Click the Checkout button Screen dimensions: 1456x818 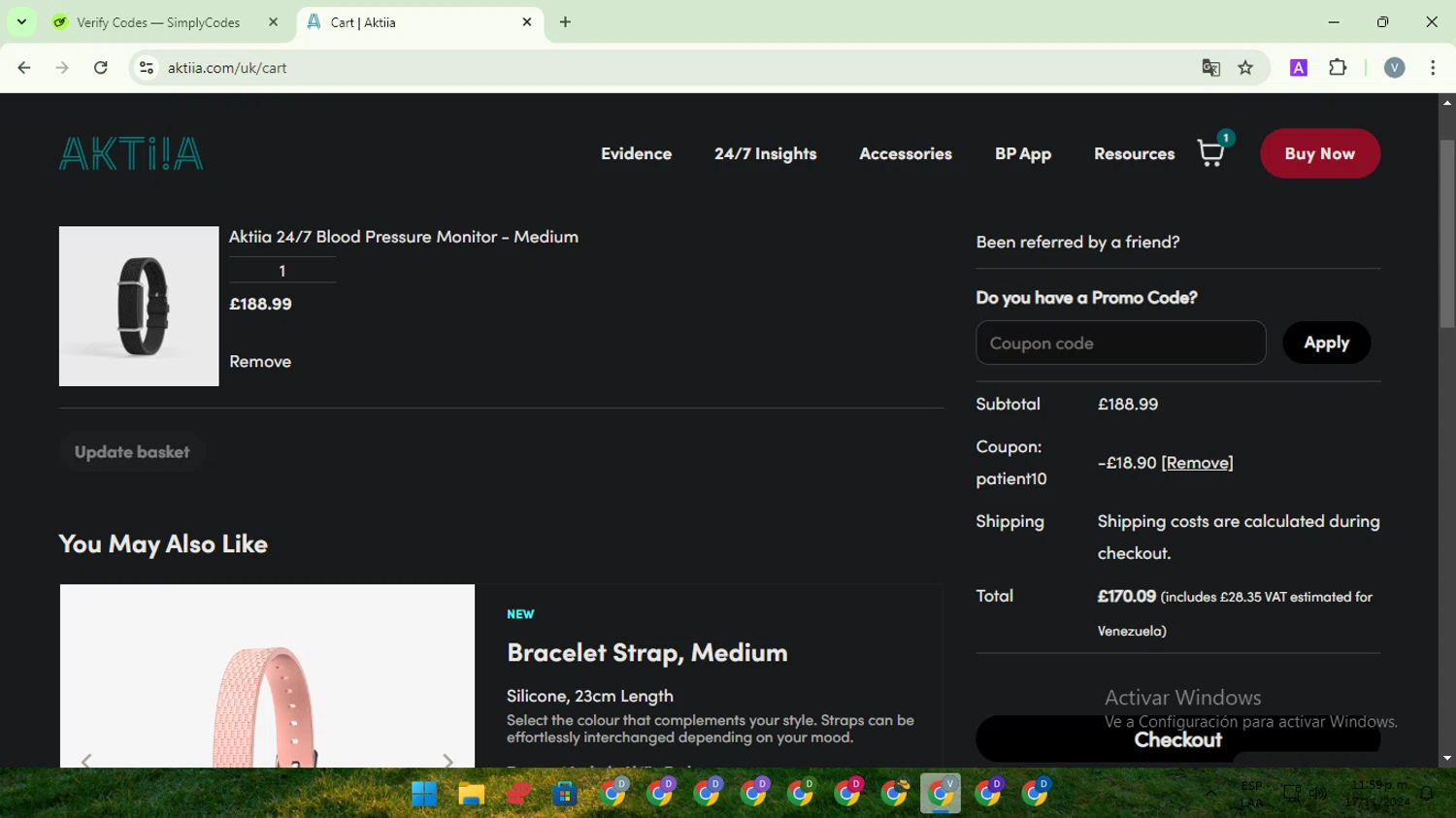point(1177,739)
